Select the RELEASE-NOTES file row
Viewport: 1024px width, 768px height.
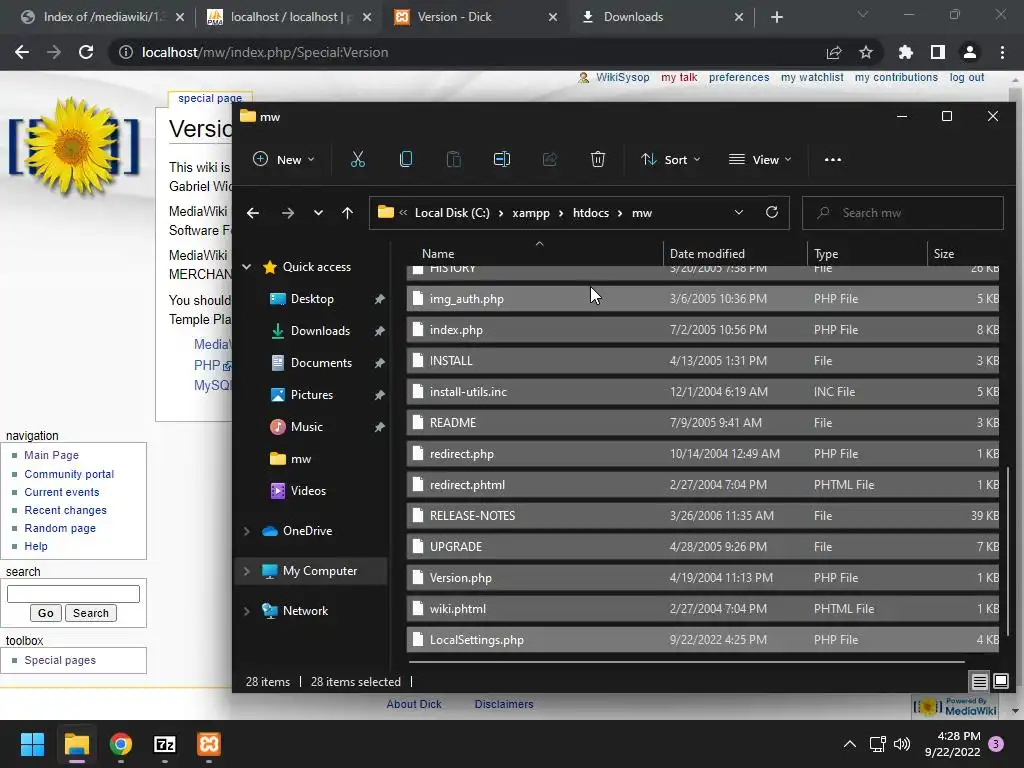tap(703, 516)
